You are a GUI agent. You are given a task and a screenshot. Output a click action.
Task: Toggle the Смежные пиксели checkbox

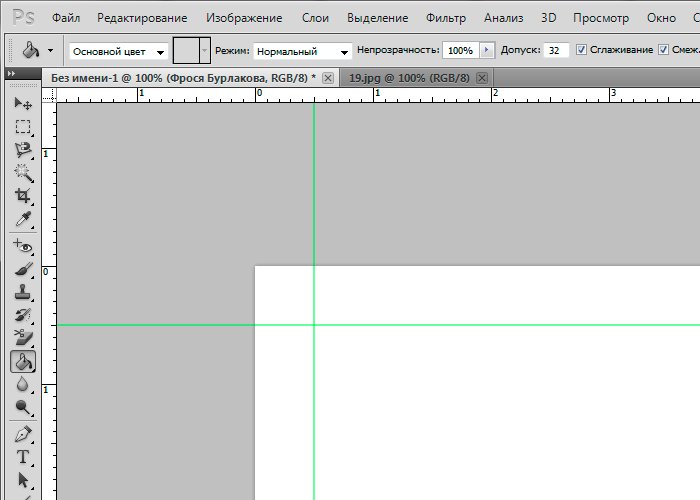point(663,50)
